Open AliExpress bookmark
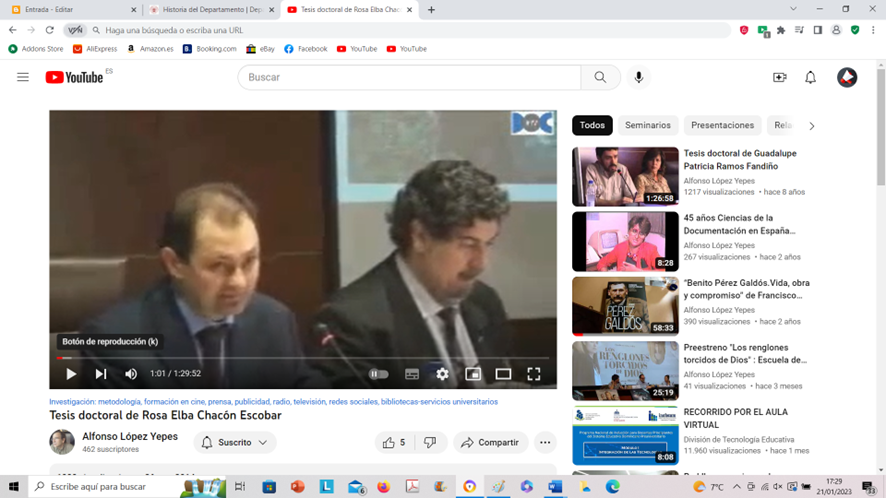This screenshot has height=498, width=886. (x=95, y=49)
